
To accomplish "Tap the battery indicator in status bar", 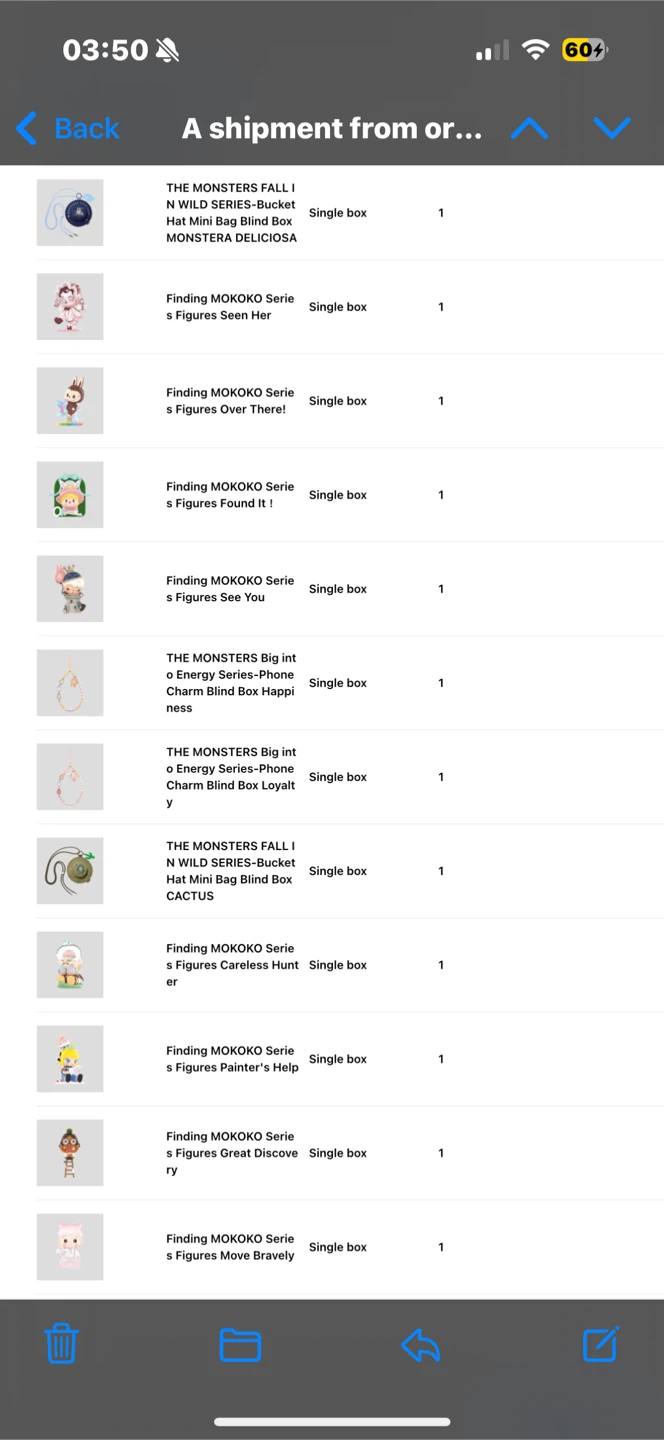I will point(584,50).
